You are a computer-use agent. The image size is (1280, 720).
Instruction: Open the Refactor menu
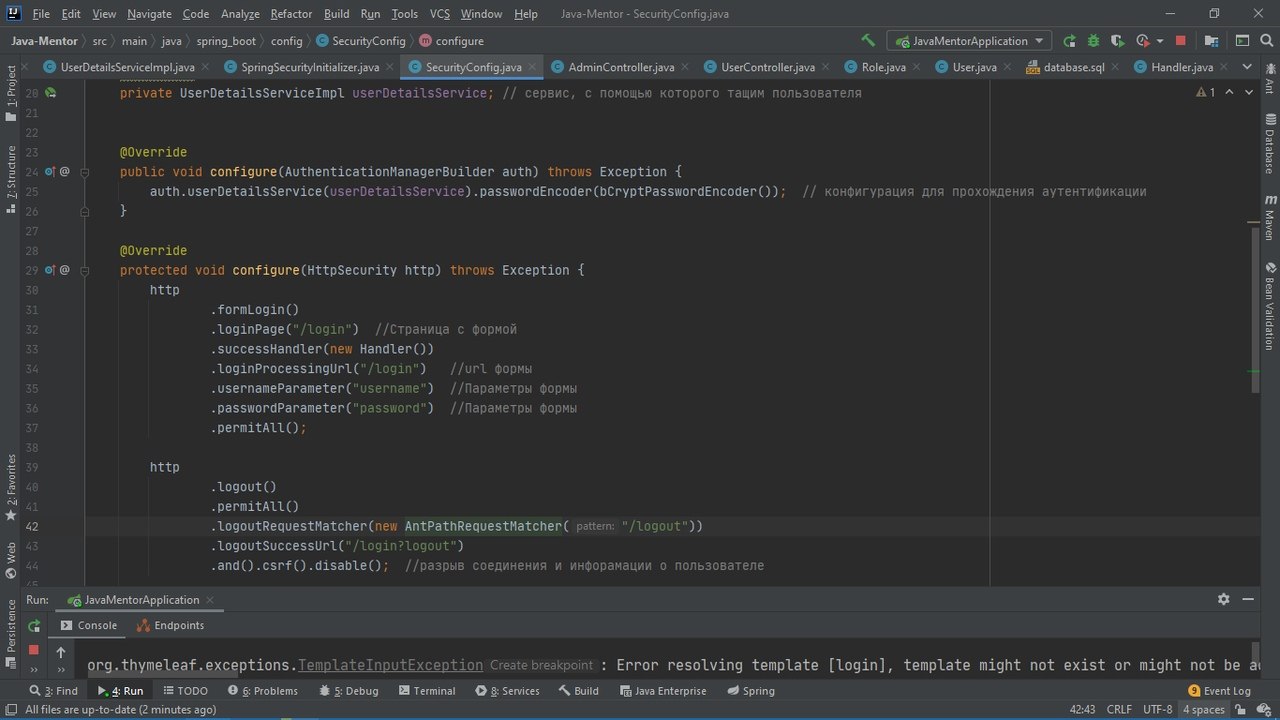pyautogui.click(x=291, y=14)
